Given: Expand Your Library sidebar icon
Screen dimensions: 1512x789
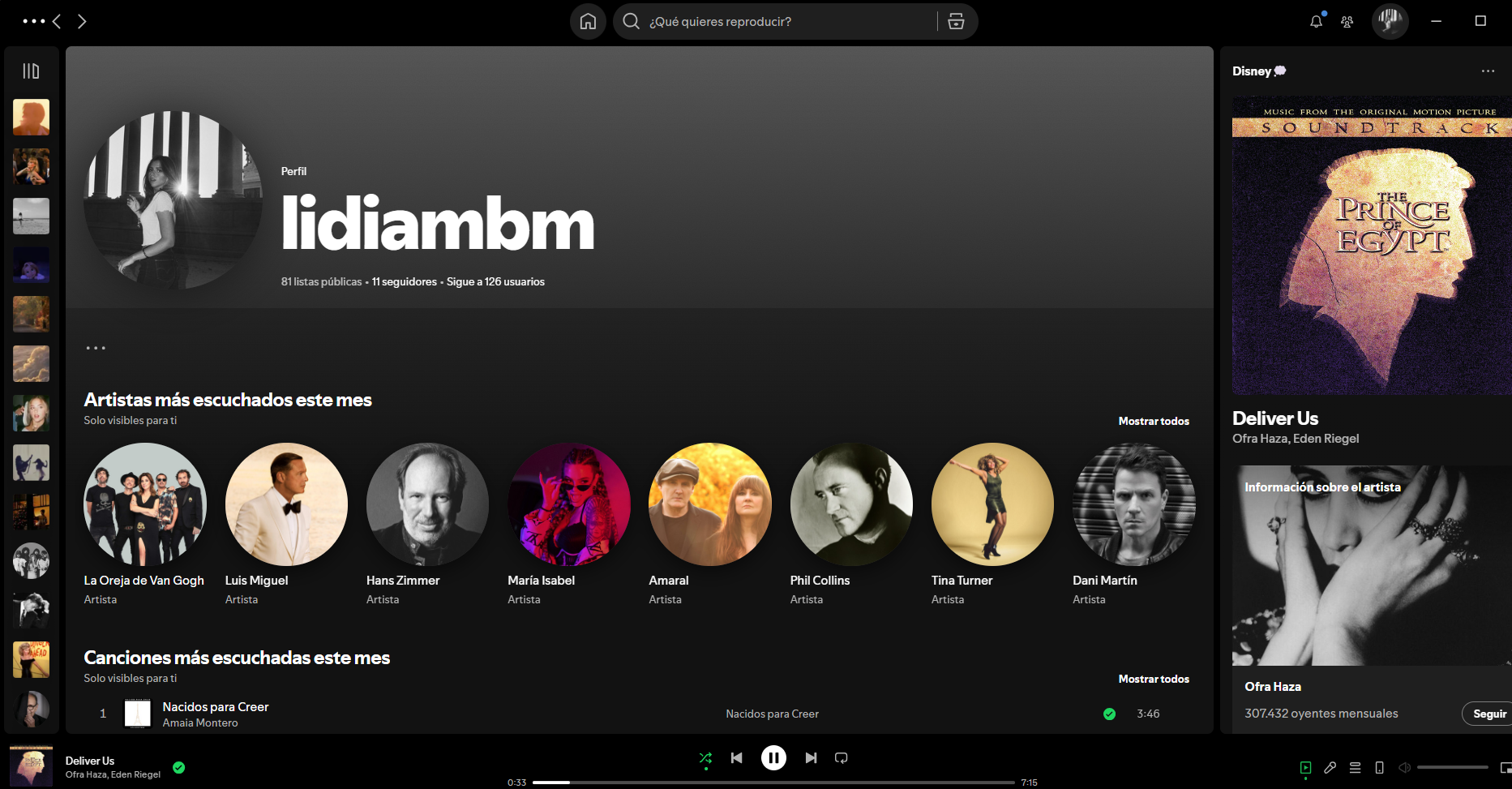Looking at the screenshot, I should (31, 71).
